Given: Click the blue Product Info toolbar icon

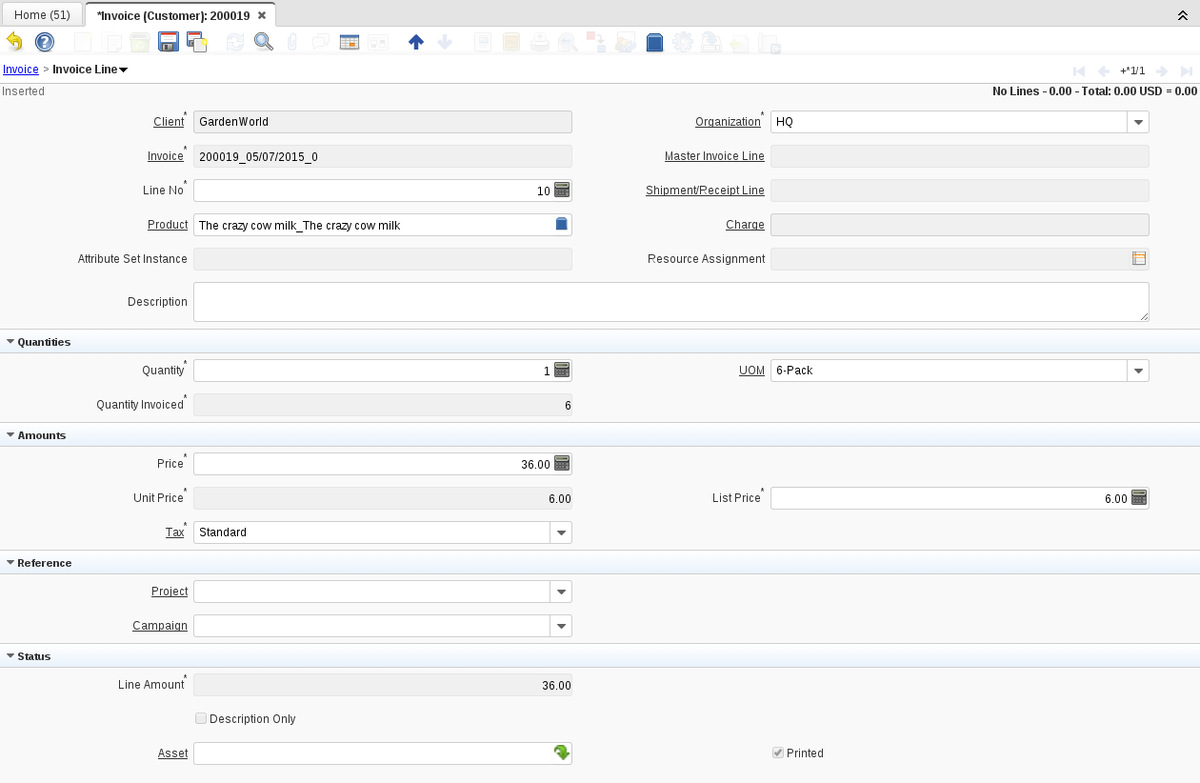Looking at the screenshot, I should pos(654,42).
